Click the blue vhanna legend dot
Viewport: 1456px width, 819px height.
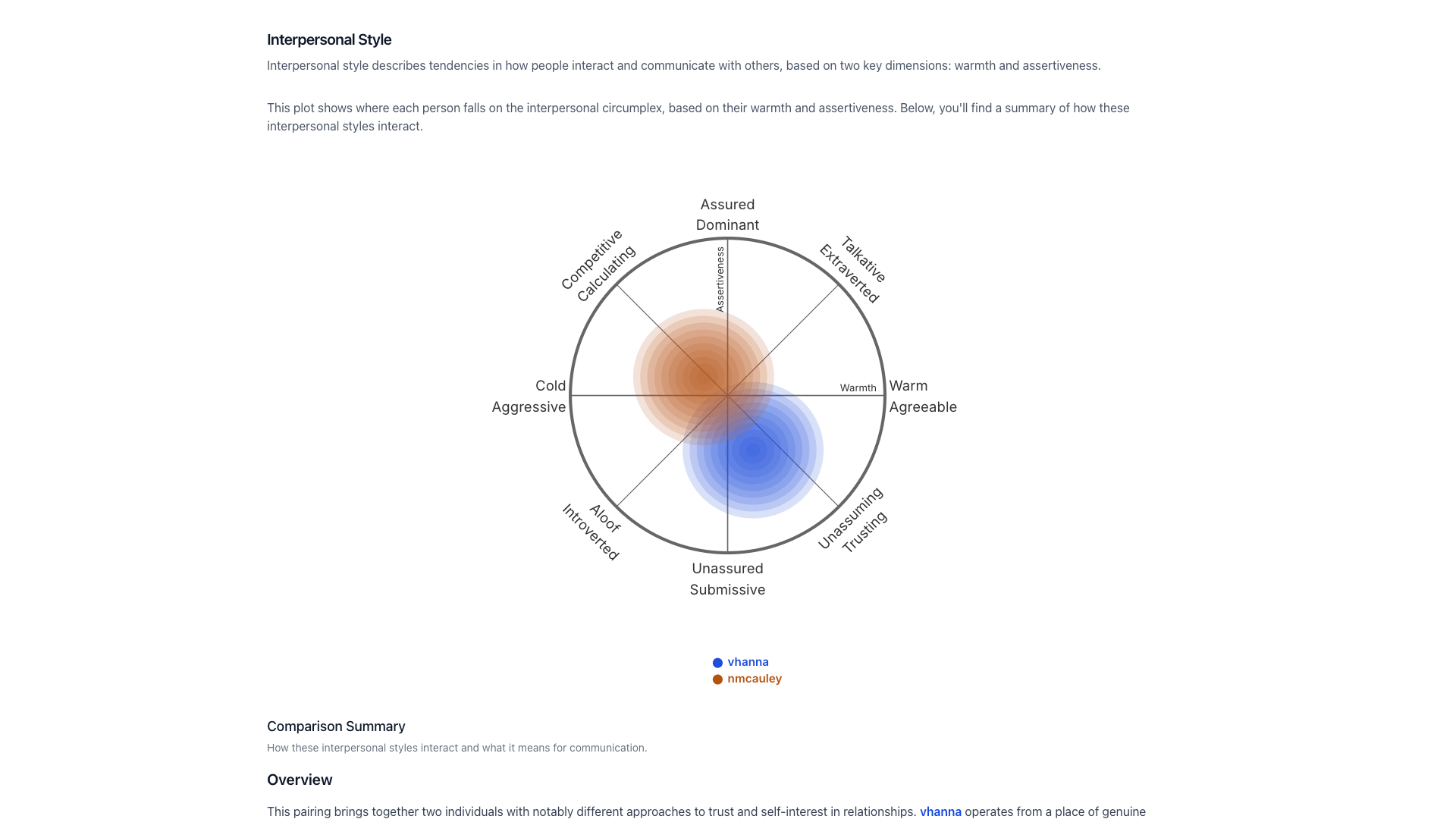point(717,663)
